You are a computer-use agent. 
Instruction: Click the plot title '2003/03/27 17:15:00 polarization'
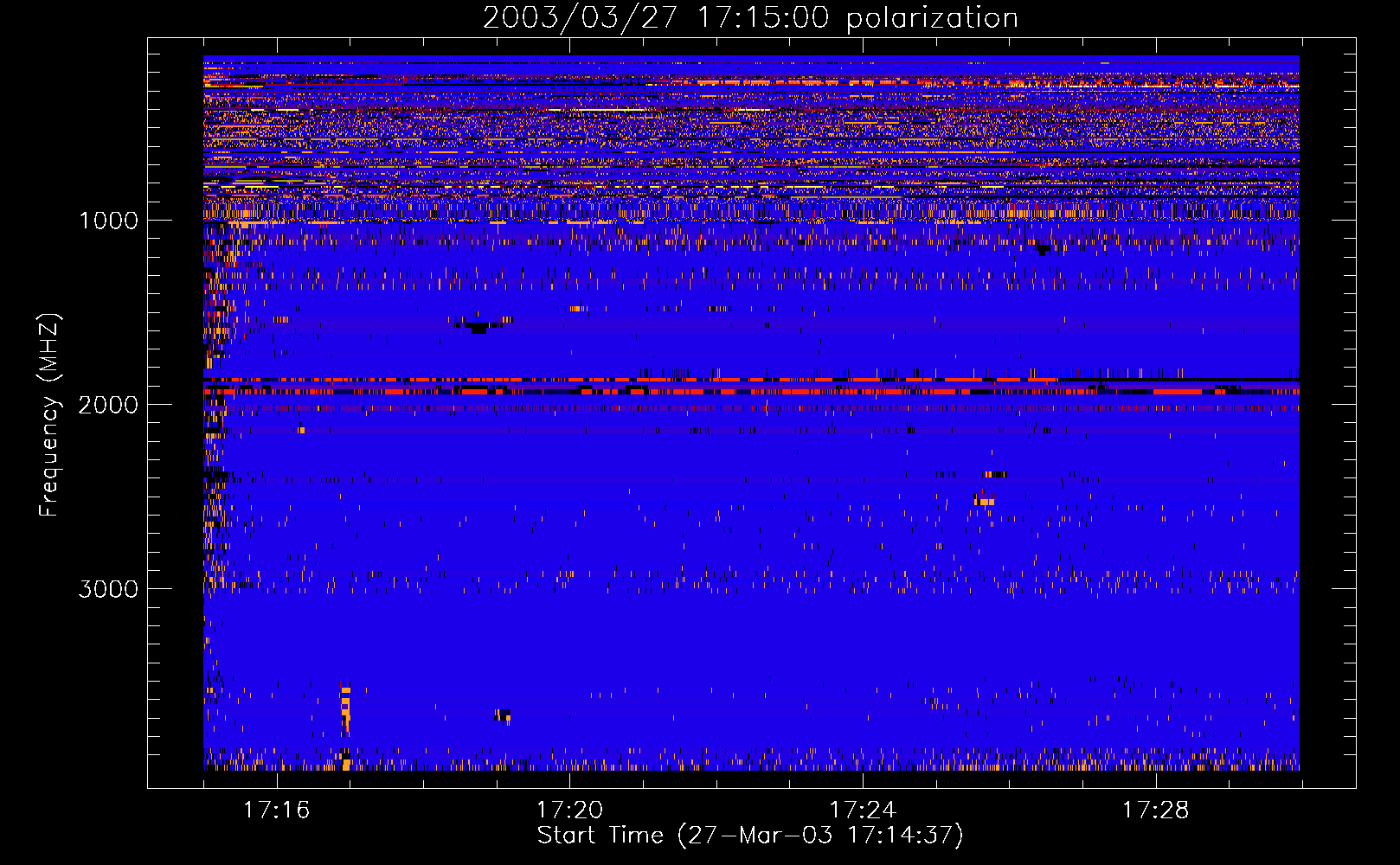pyautogui.click(x=750, y=18)
